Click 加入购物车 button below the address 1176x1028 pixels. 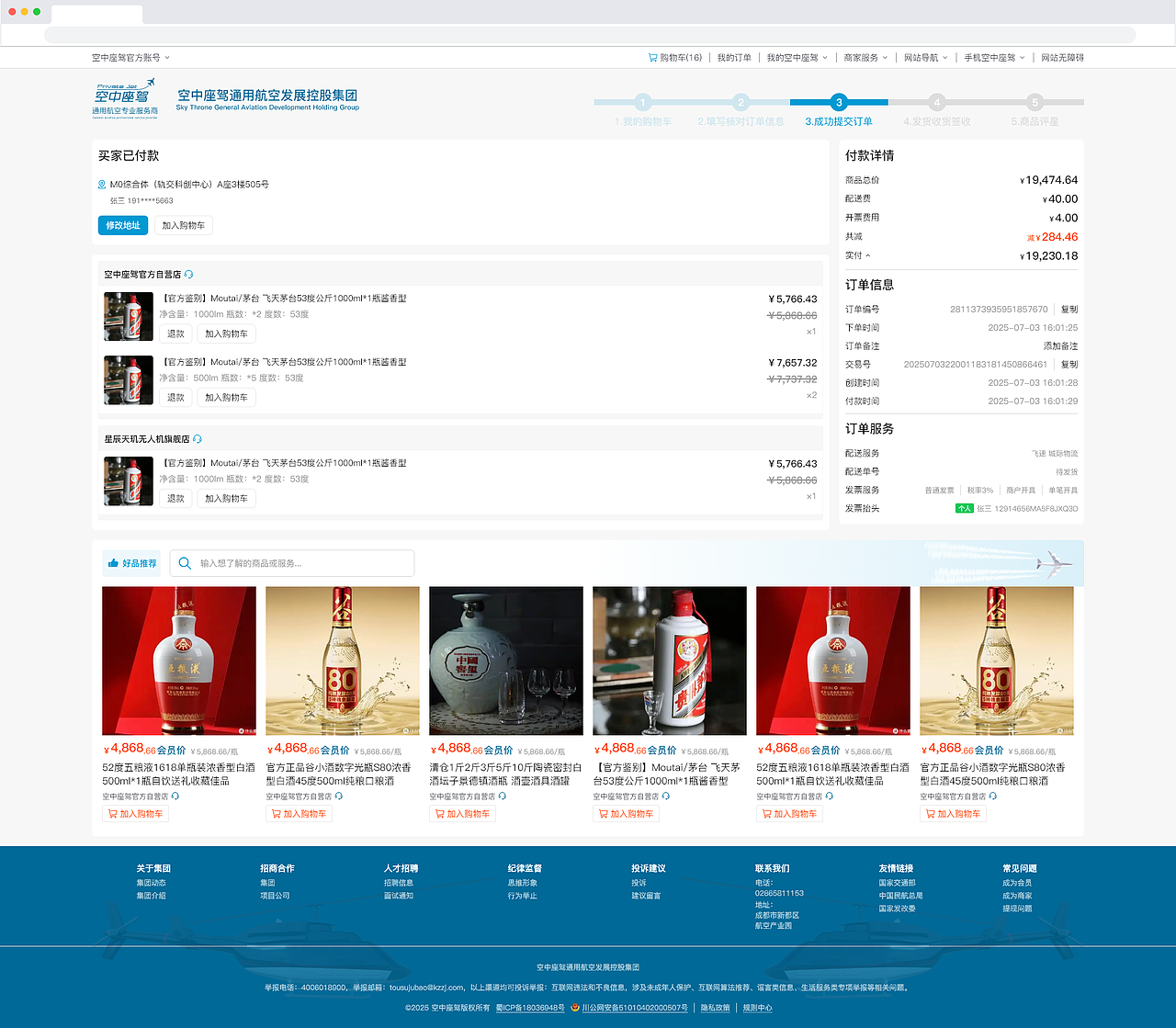pyautogui.click(x=184, y=225)
